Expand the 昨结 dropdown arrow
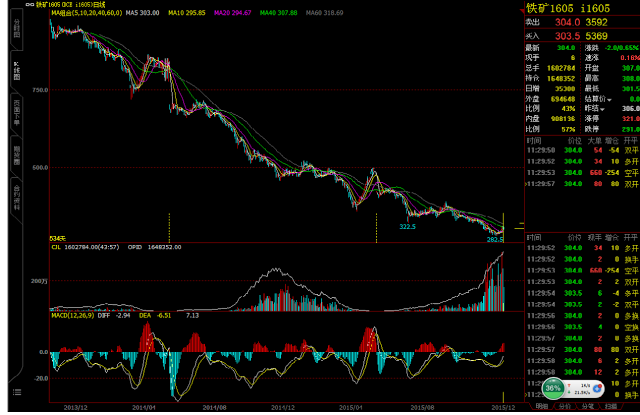Viewport: 640px width, 415px height. pyautogui.click(x=602, y=109)
